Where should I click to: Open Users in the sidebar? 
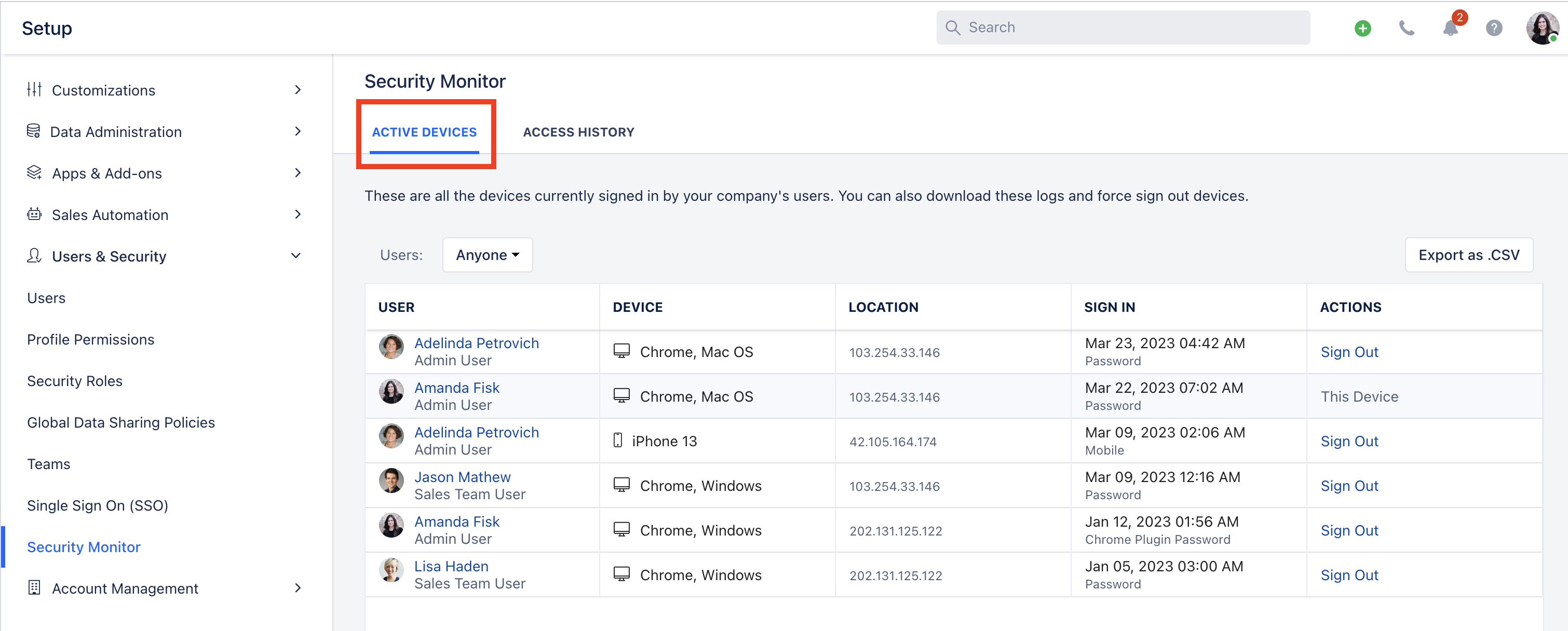click(x=46, y=297)
